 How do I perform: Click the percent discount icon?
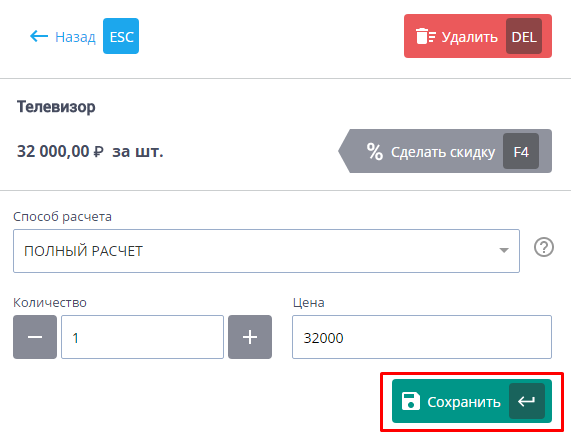point(375,151)
